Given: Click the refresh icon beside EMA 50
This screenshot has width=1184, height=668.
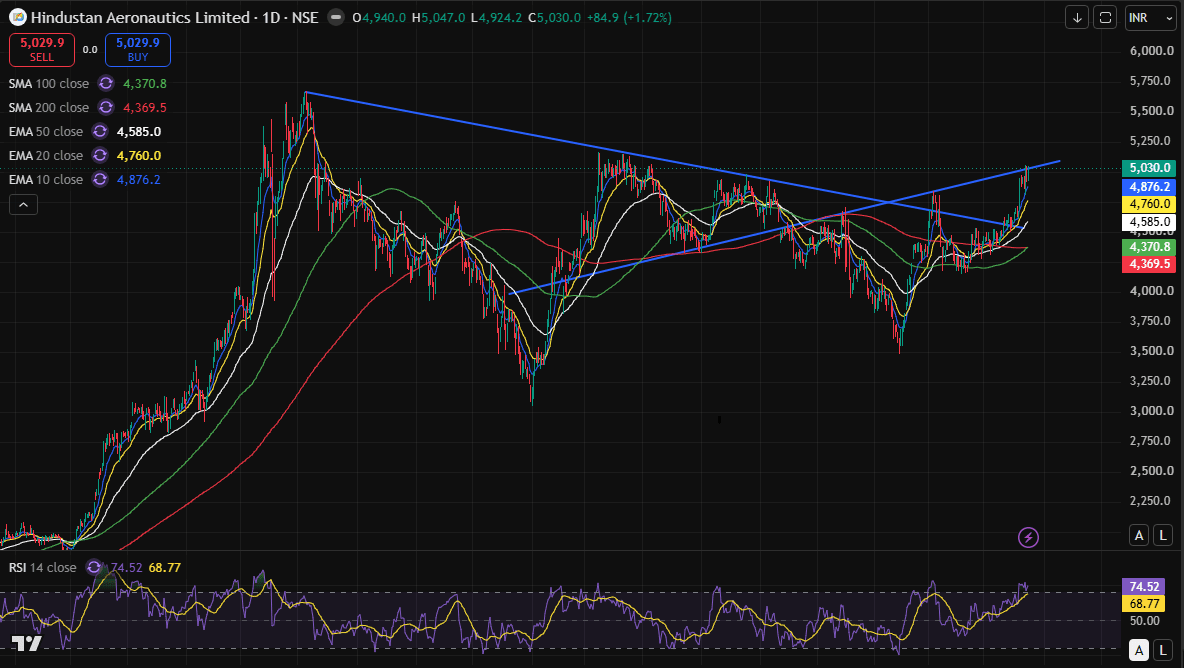Looking at the screenshot, I should point(100,131).
